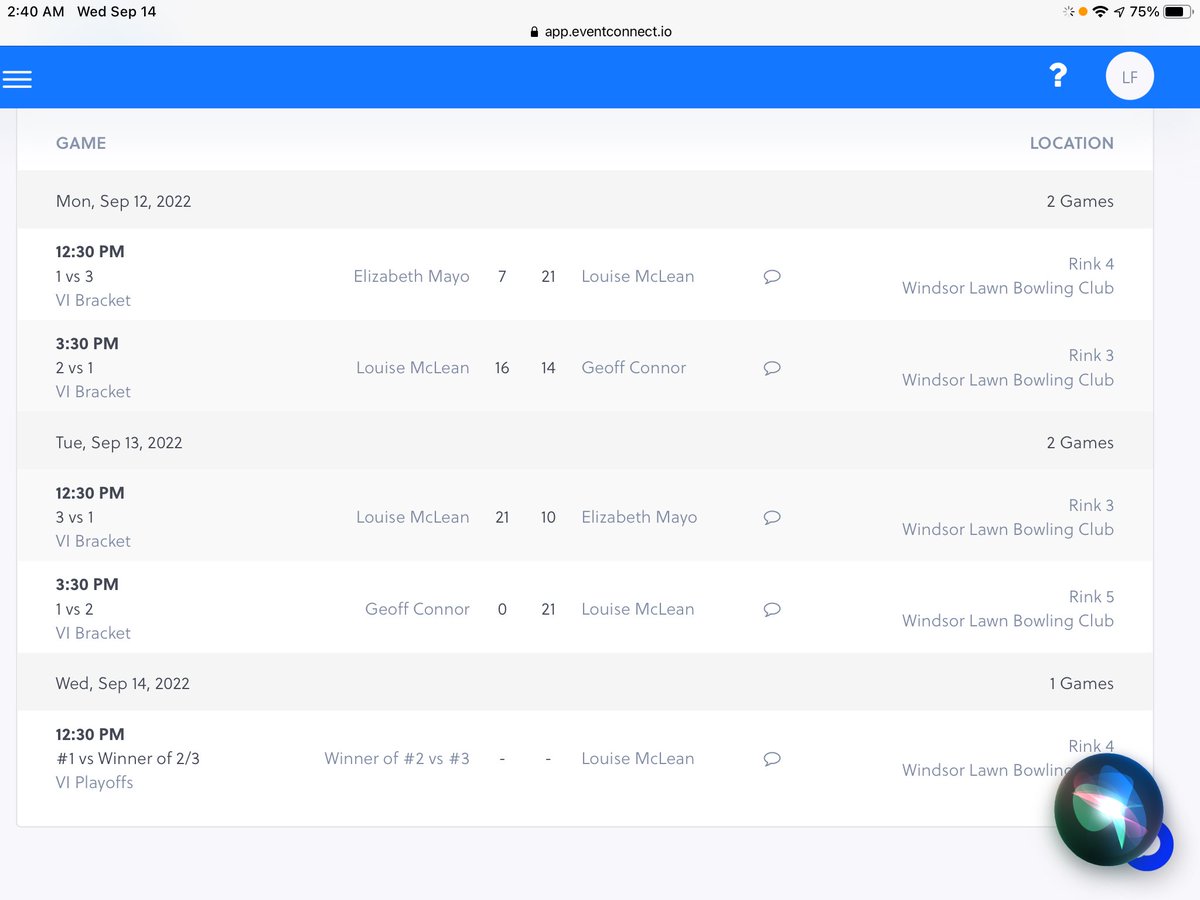
Task: Click 3:30 PM time on Sep 12
Action: pyautogui.click(x=87, y=343)
